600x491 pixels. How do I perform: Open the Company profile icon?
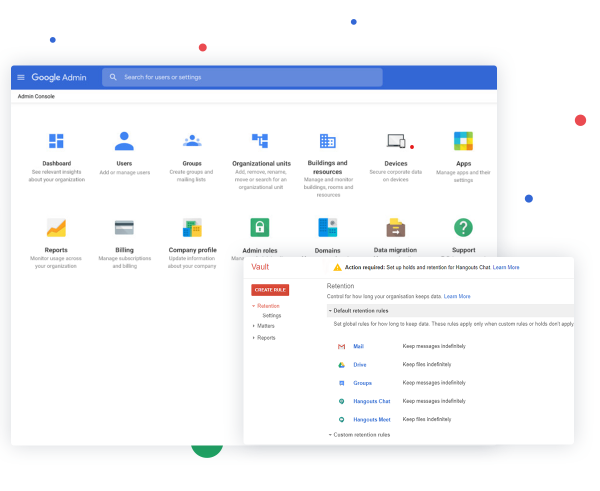[192, 228]
